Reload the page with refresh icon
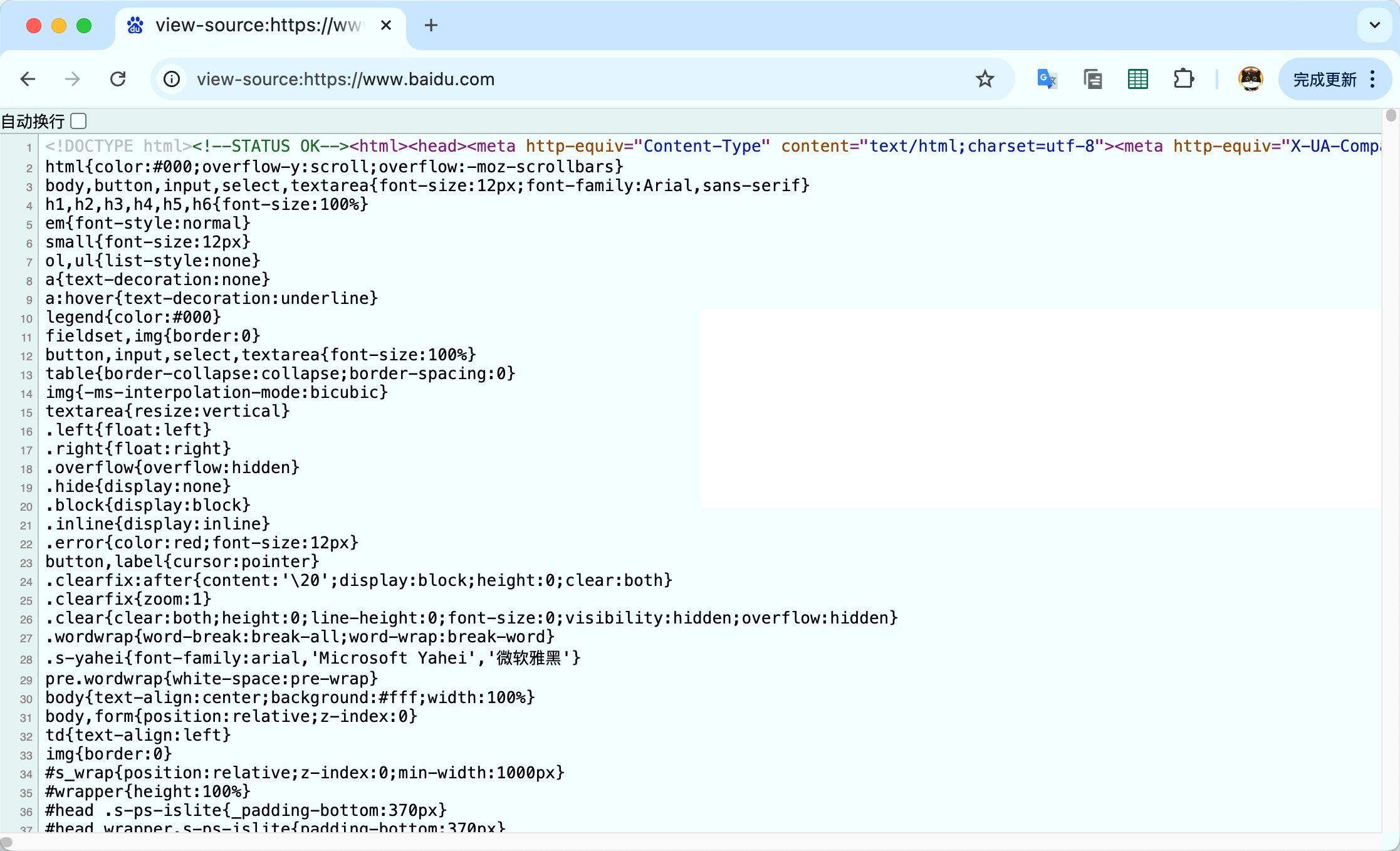 pos(118,79)
